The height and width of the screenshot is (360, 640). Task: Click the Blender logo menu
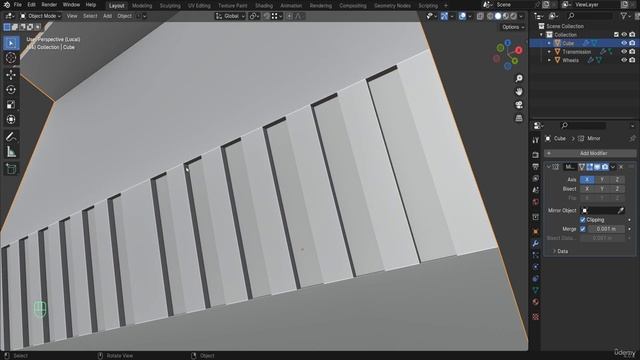pyautogui.click(x=7, y=5)
